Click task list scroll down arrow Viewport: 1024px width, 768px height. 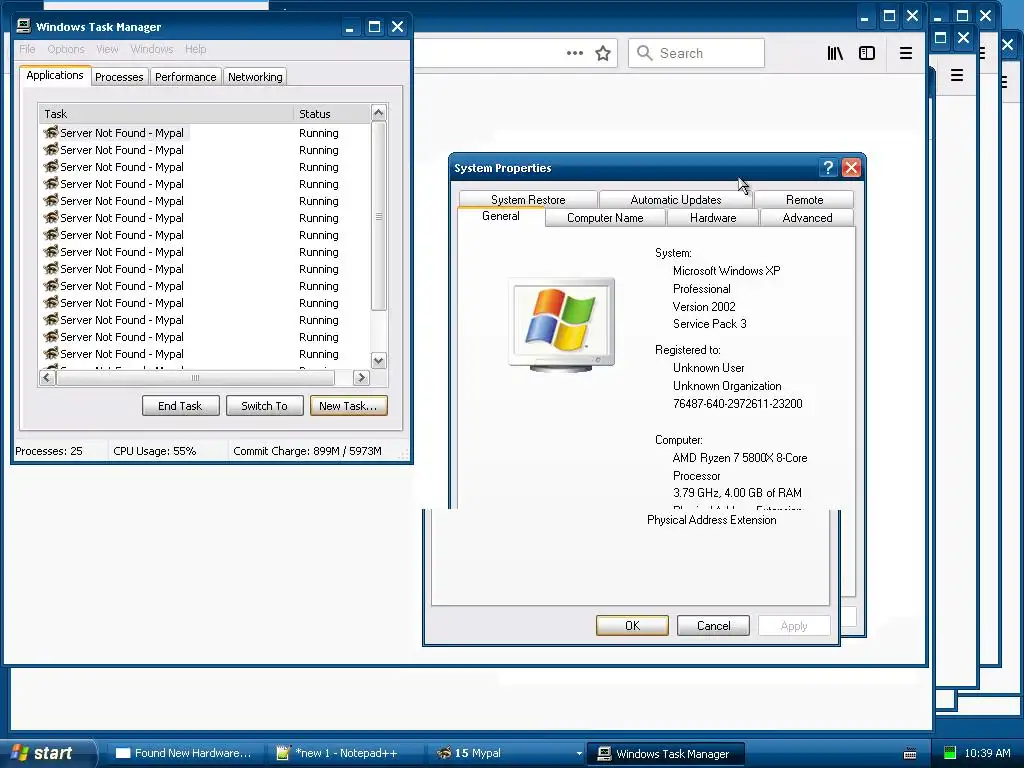pyautogui.click(x=378, y=360)
